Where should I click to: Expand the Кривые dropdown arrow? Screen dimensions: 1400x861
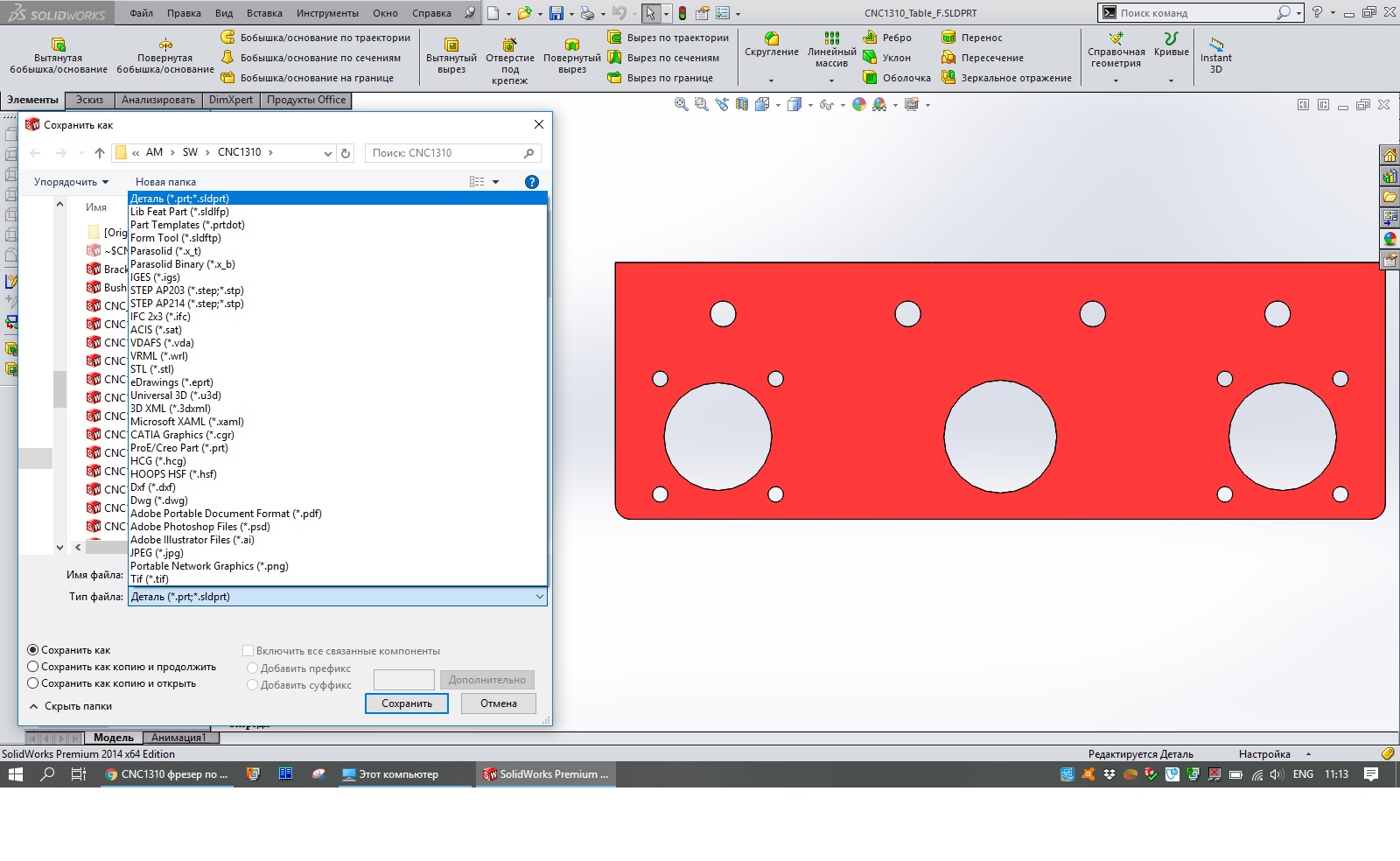[x=1171, y=80]
